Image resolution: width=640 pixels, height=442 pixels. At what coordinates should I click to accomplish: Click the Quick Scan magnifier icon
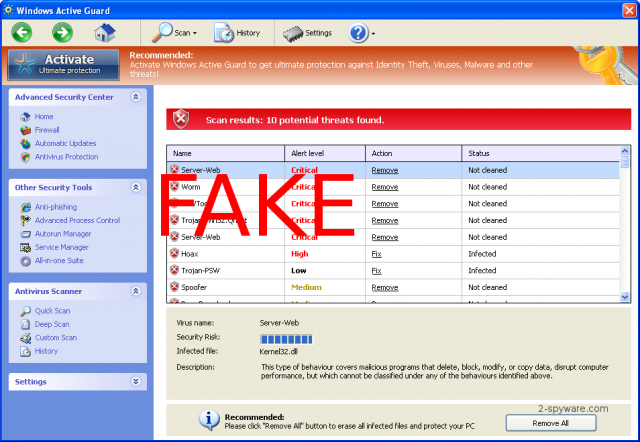pos(25,311)
